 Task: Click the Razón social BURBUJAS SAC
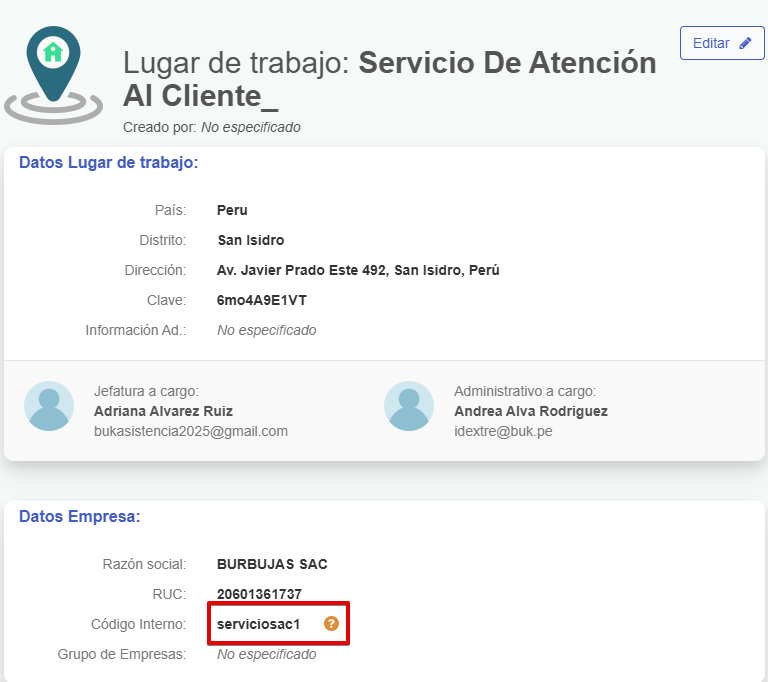pos(272,564)
